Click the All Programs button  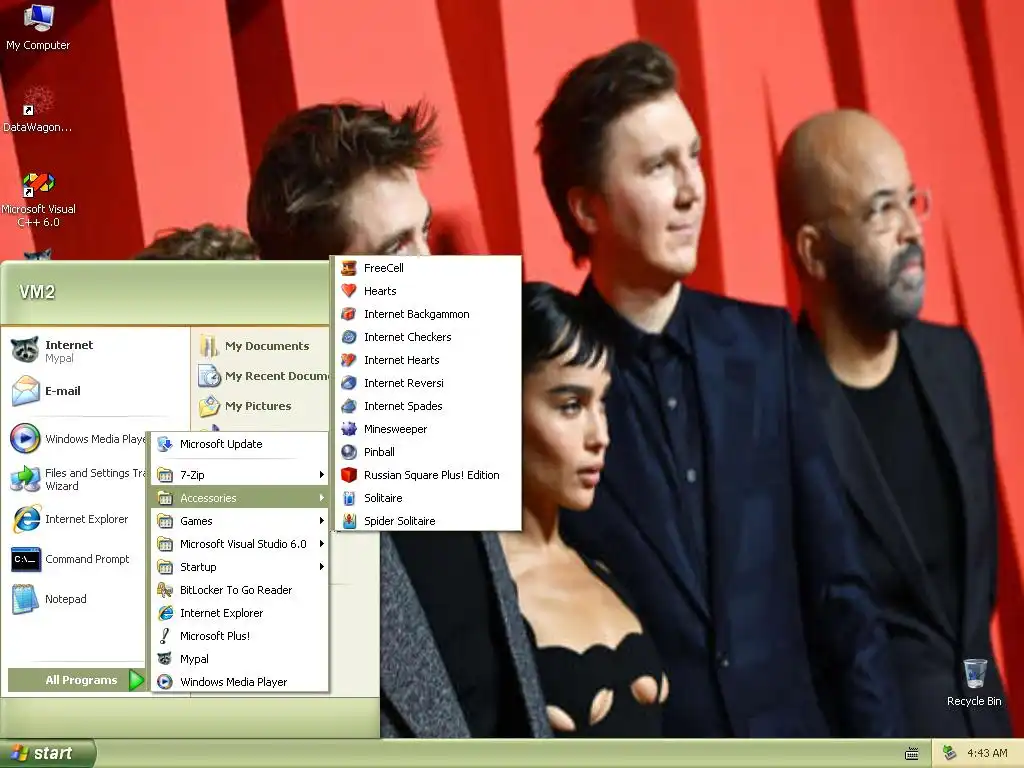pyautogui.click(x=76, y=680)
